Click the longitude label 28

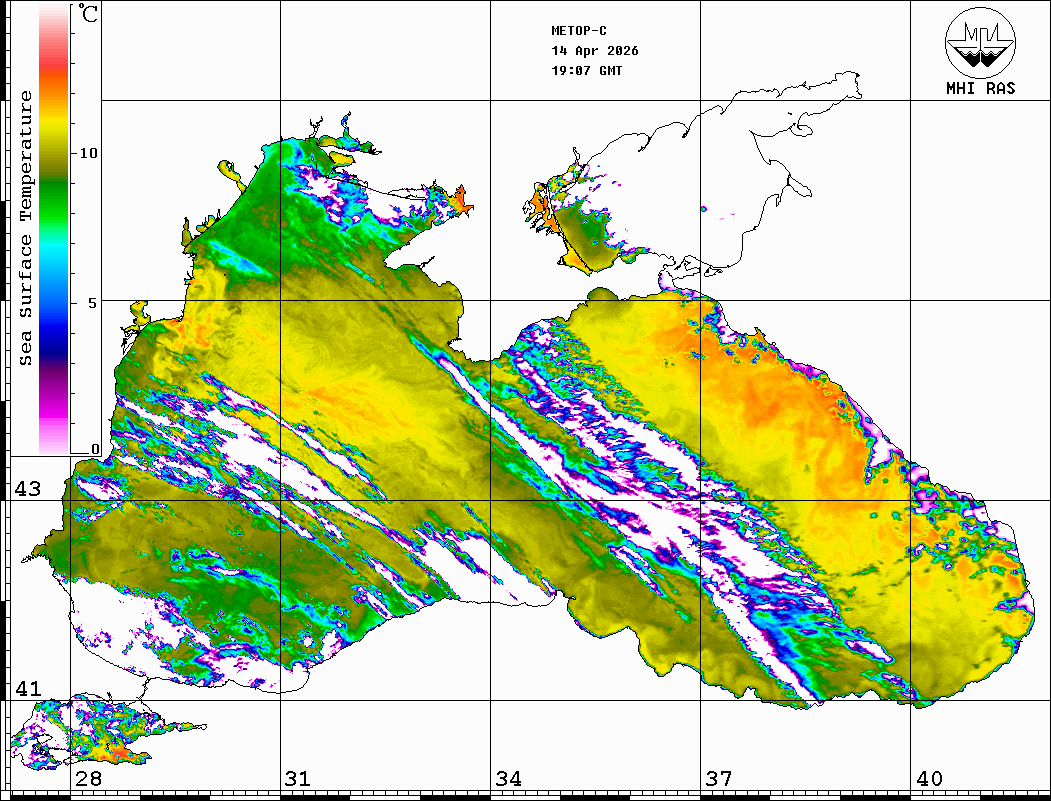[88, 779]
